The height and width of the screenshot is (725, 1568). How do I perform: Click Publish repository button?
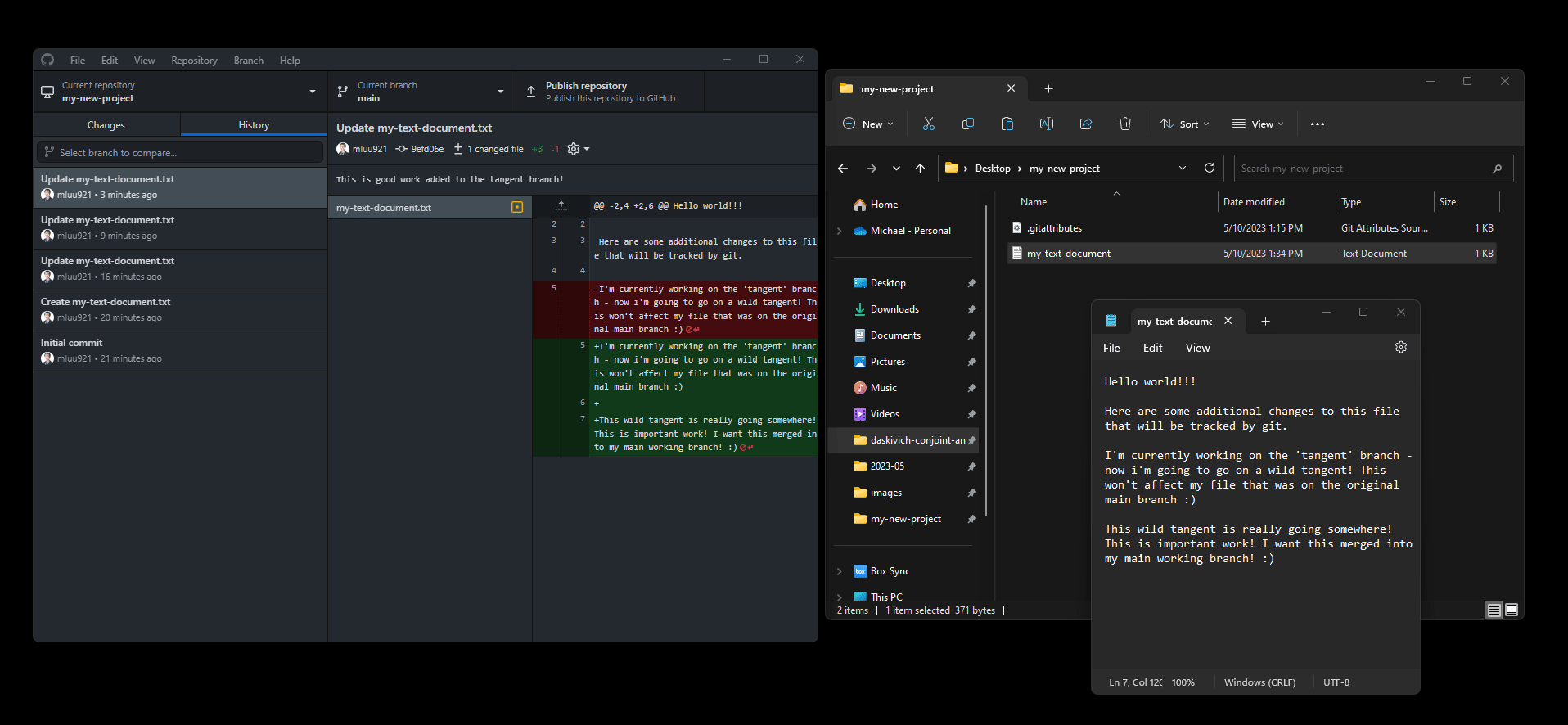(x=610, y=92)
